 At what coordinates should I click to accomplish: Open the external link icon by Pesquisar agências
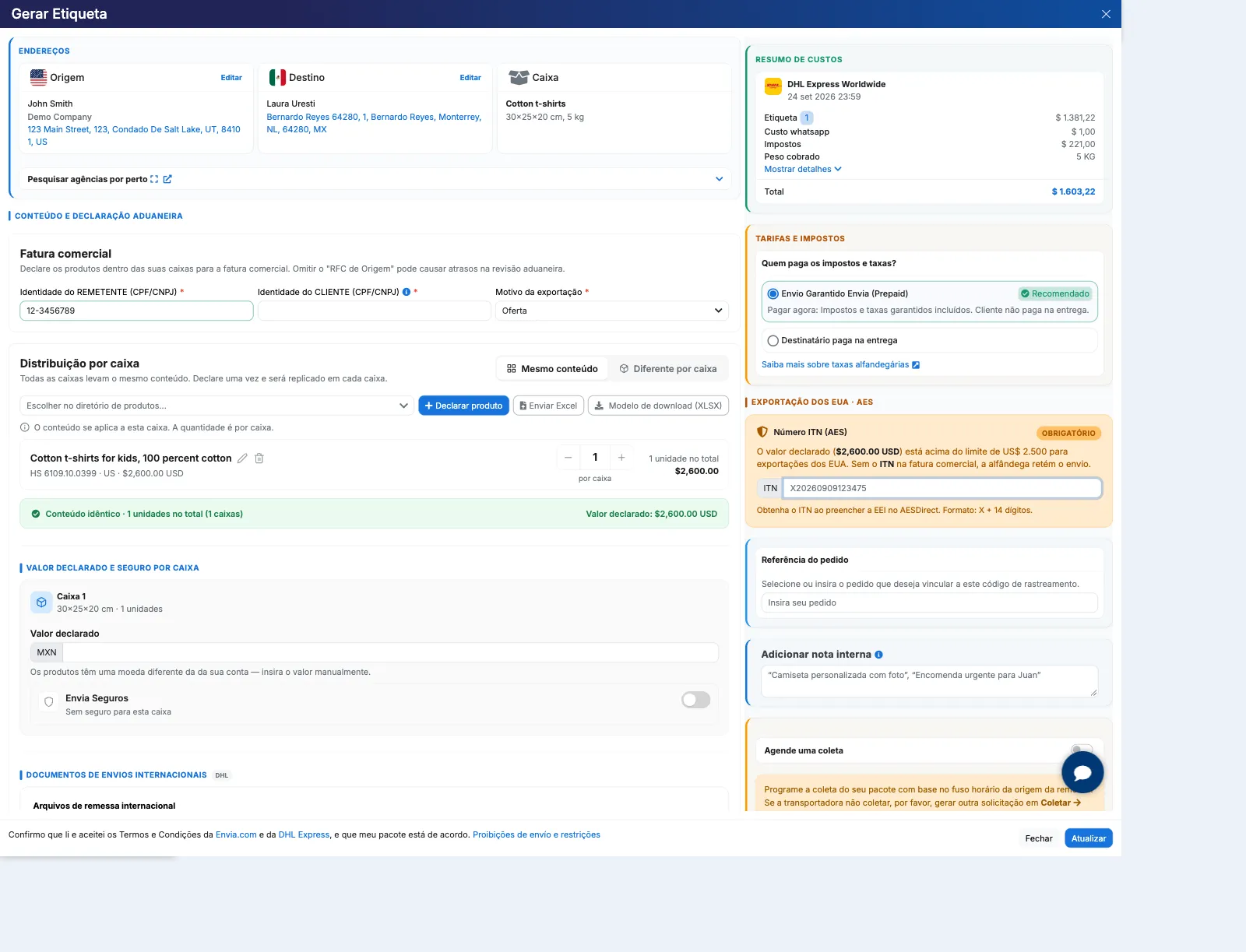167,179
